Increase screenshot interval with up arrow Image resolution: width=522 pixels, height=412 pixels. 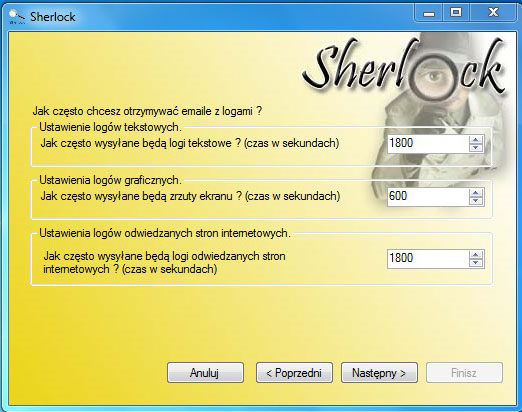(x=476, y=193)
